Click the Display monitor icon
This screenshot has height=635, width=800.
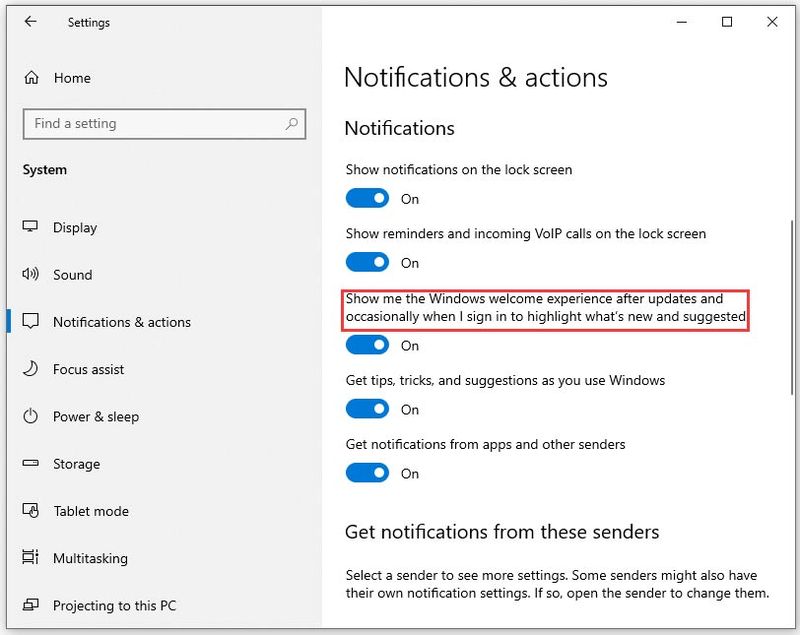[x=30, y=226]
